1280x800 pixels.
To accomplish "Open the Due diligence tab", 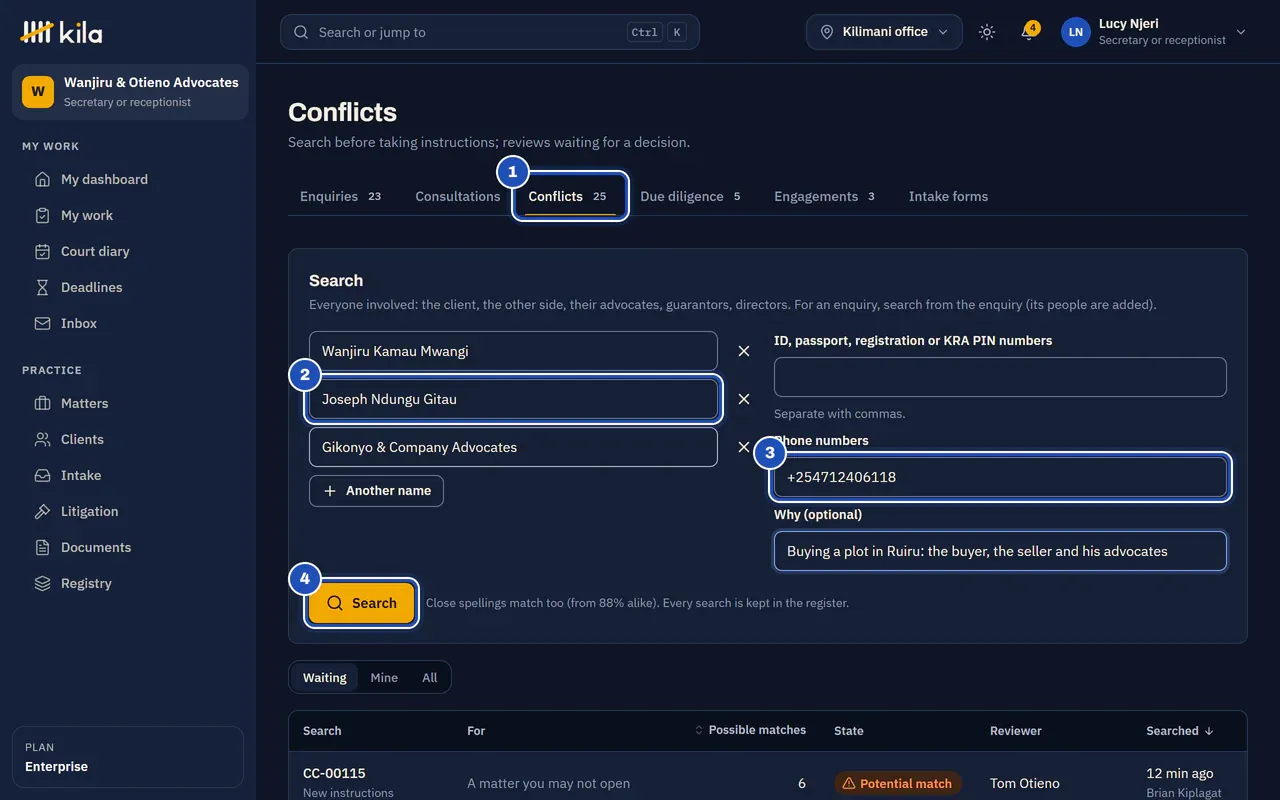I will (690, 196).
